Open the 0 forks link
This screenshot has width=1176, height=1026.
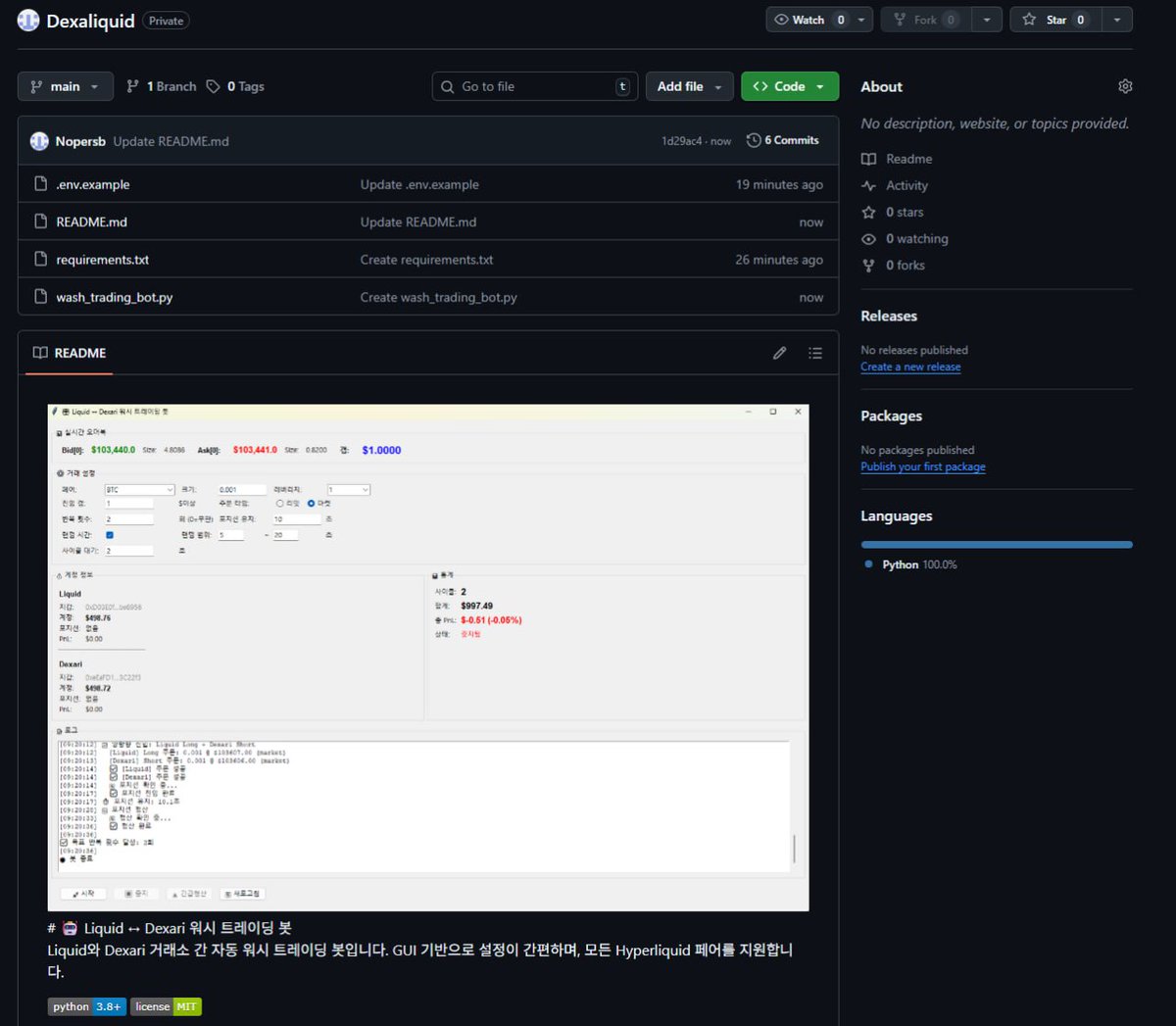click(905, 265)
